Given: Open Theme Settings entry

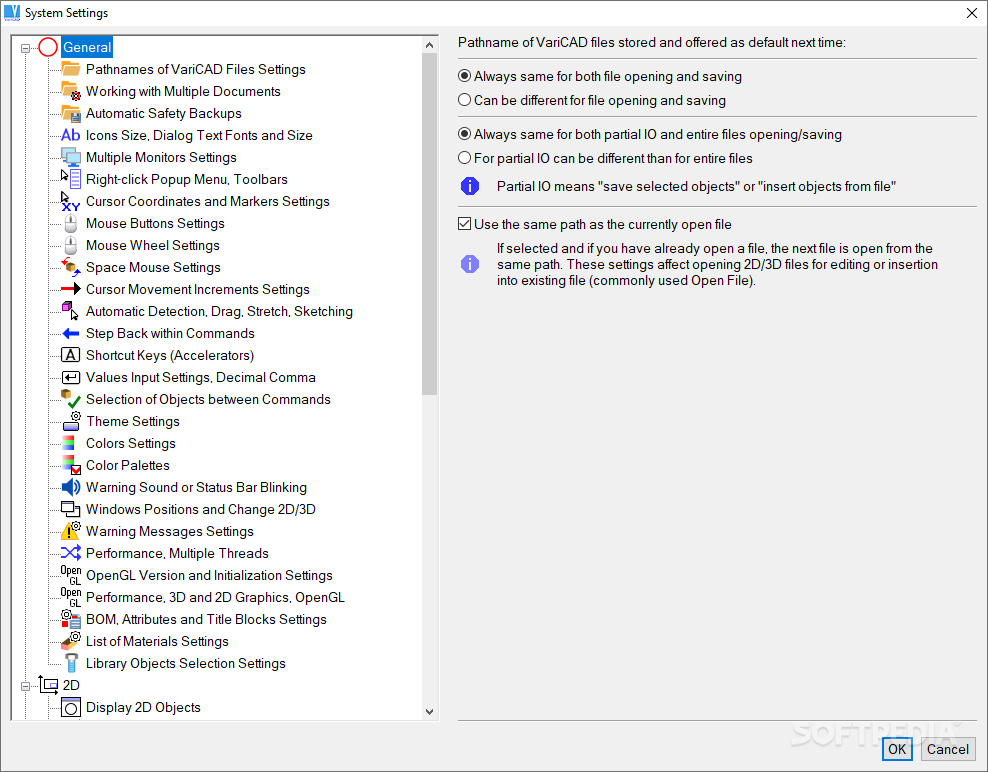Looking at the screenshot, I should point(133,421).
